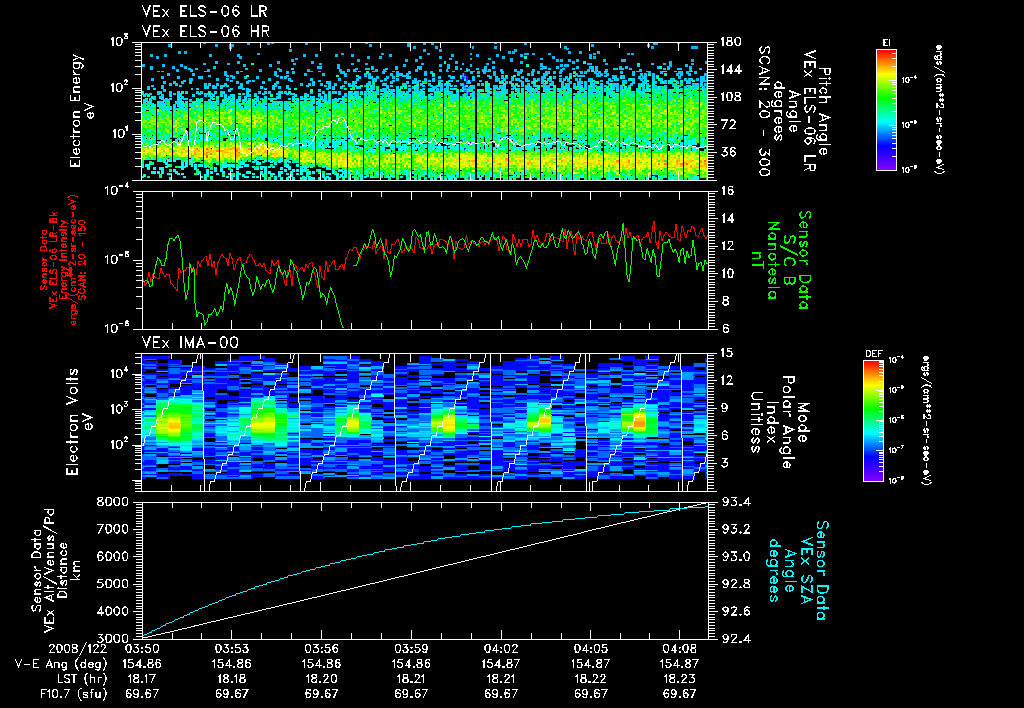The height and width of the screenshot is (708, 1024).
Task: Click the red 'Sensor Data VEx ELS-06 LR-Bk' axis label
Action: (63, 260)
